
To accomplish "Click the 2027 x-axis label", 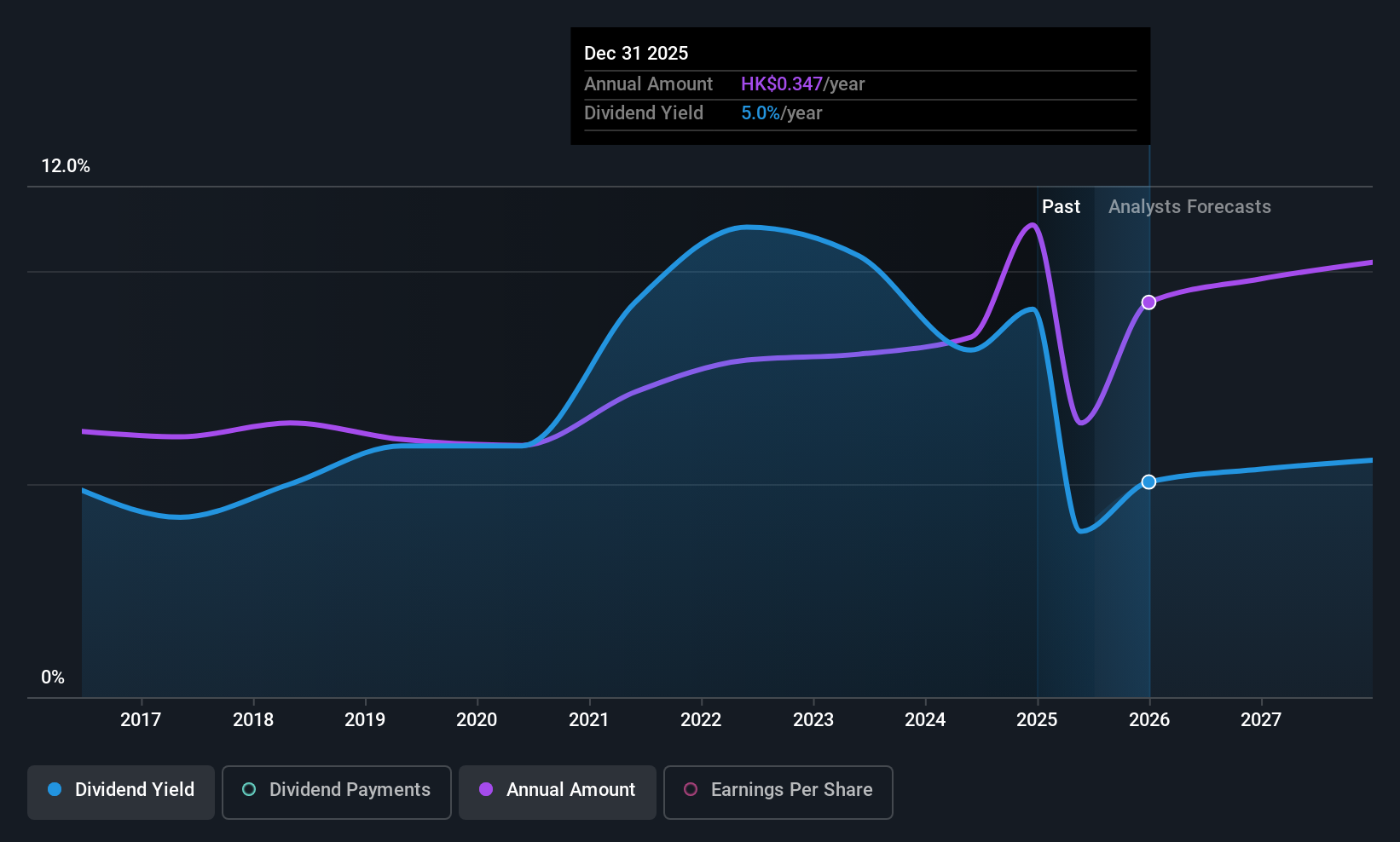I will point(1261,720).
